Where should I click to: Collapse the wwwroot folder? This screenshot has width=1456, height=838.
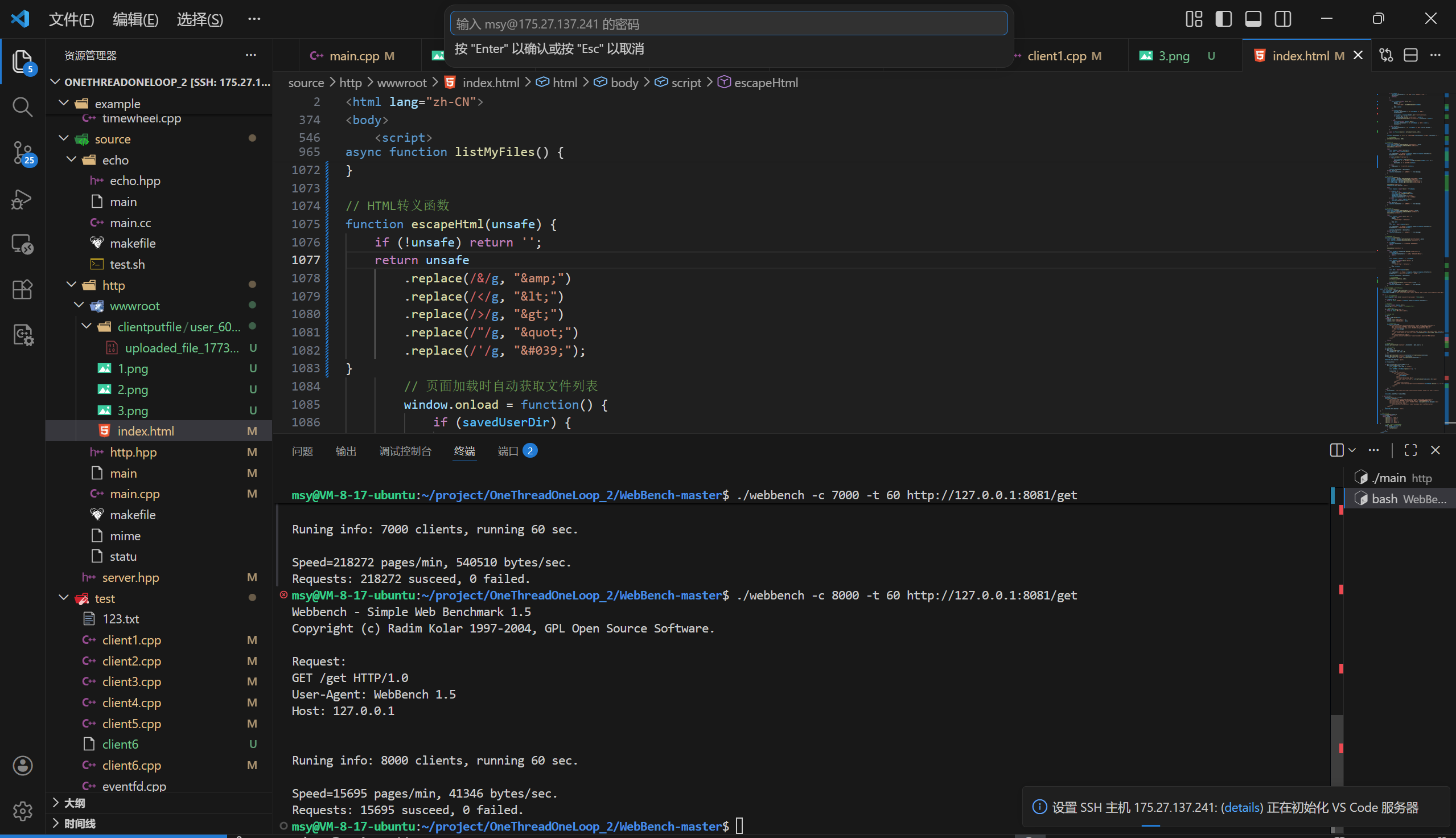click(79, 306)
